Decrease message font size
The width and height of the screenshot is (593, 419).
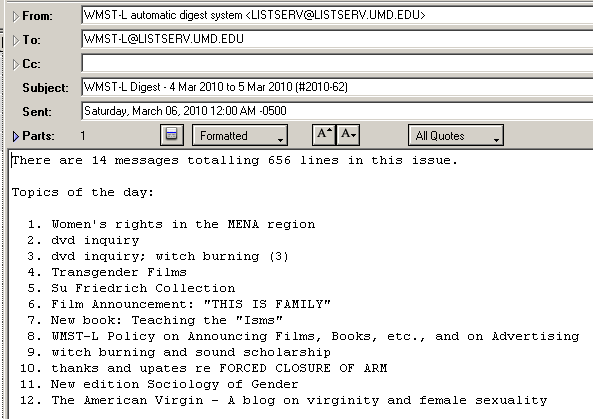[x=348, y=135]
